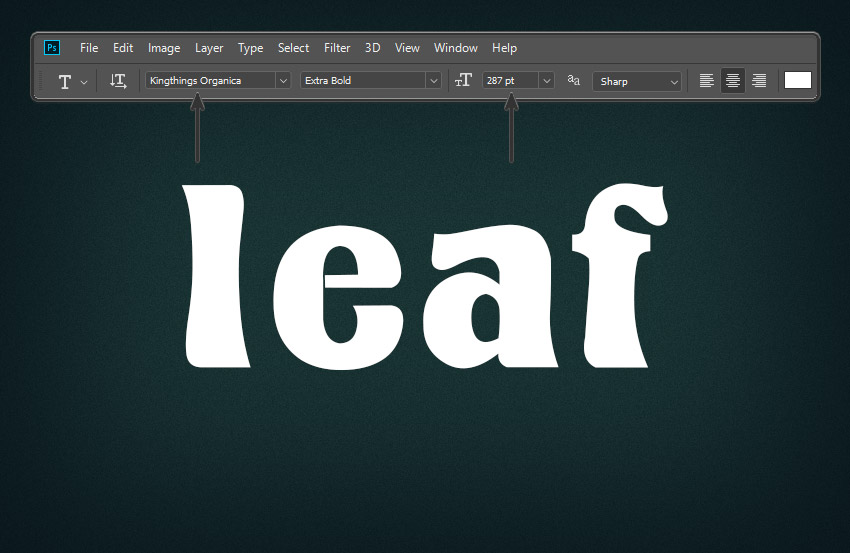
Task: Select center align text icon
Action: pyautogui.click(x=733, y=81)
